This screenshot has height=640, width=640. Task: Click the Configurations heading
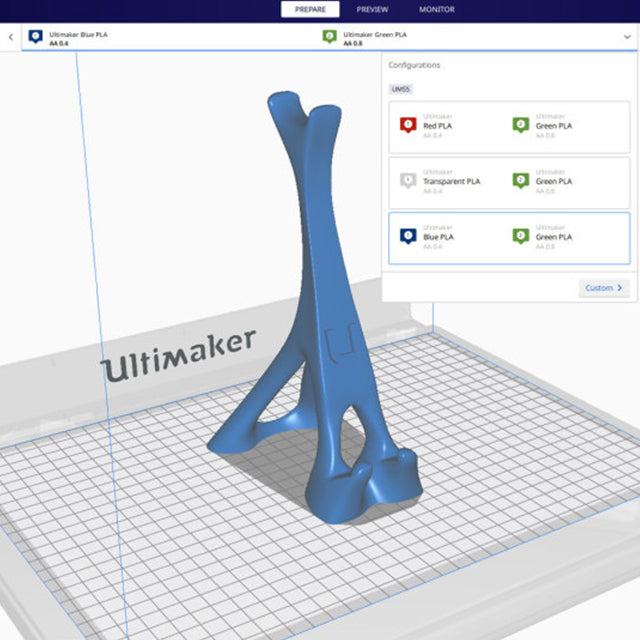tap(414, 65)
